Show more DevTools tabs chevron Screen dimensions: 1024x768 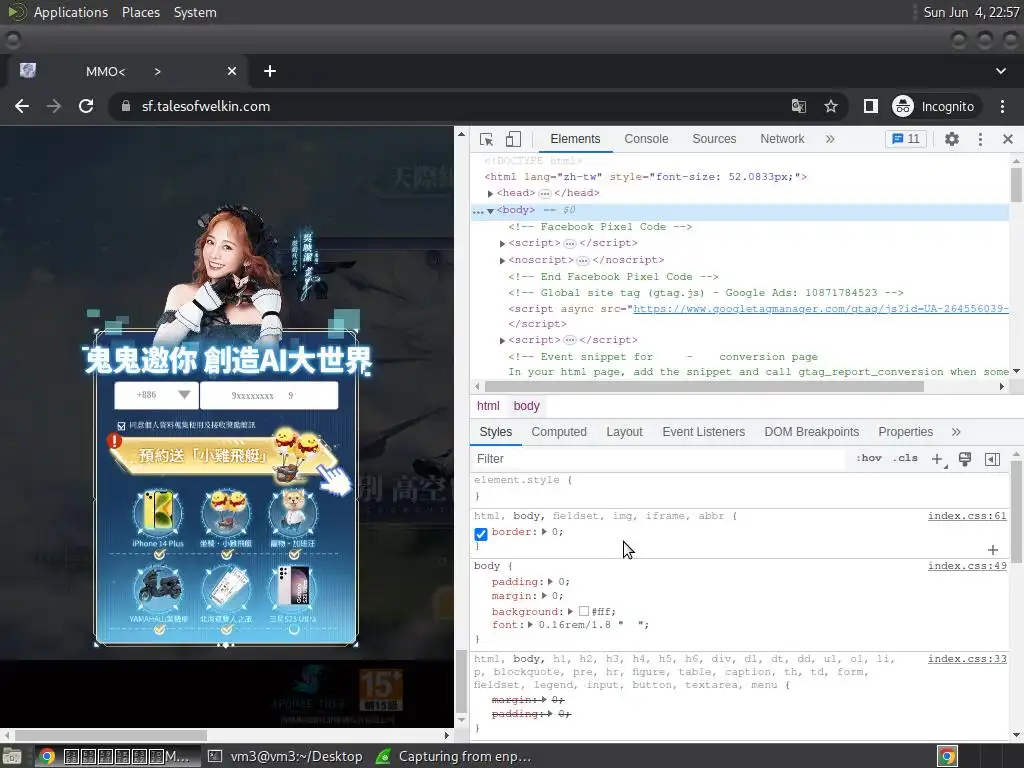(x=829, y=139)
